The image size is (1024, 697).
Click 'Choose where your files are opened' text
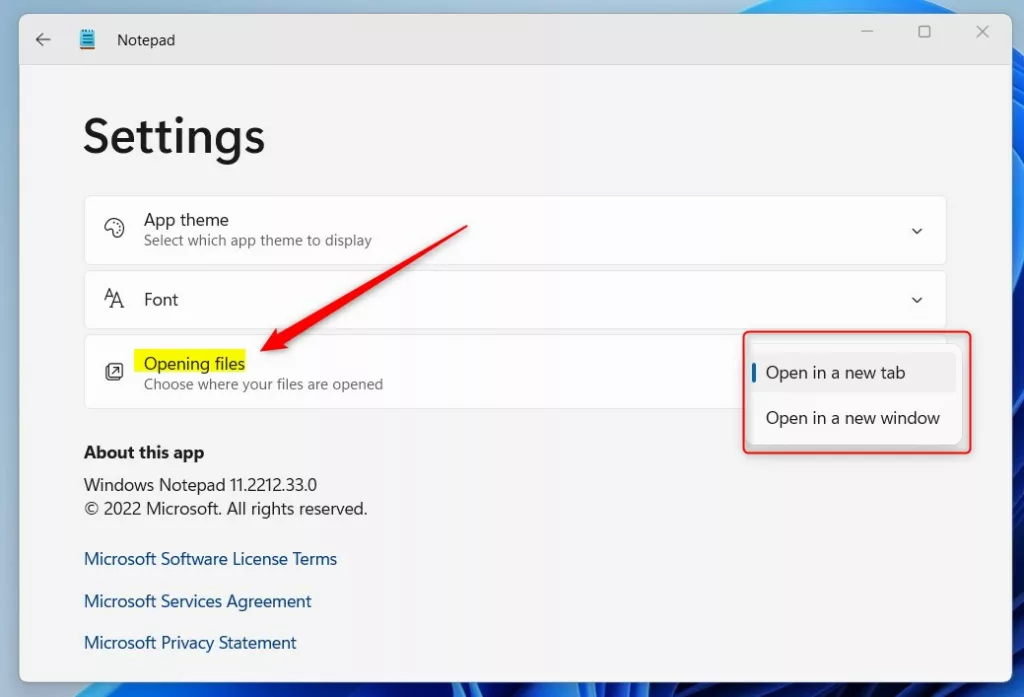[x=263, y=384]
